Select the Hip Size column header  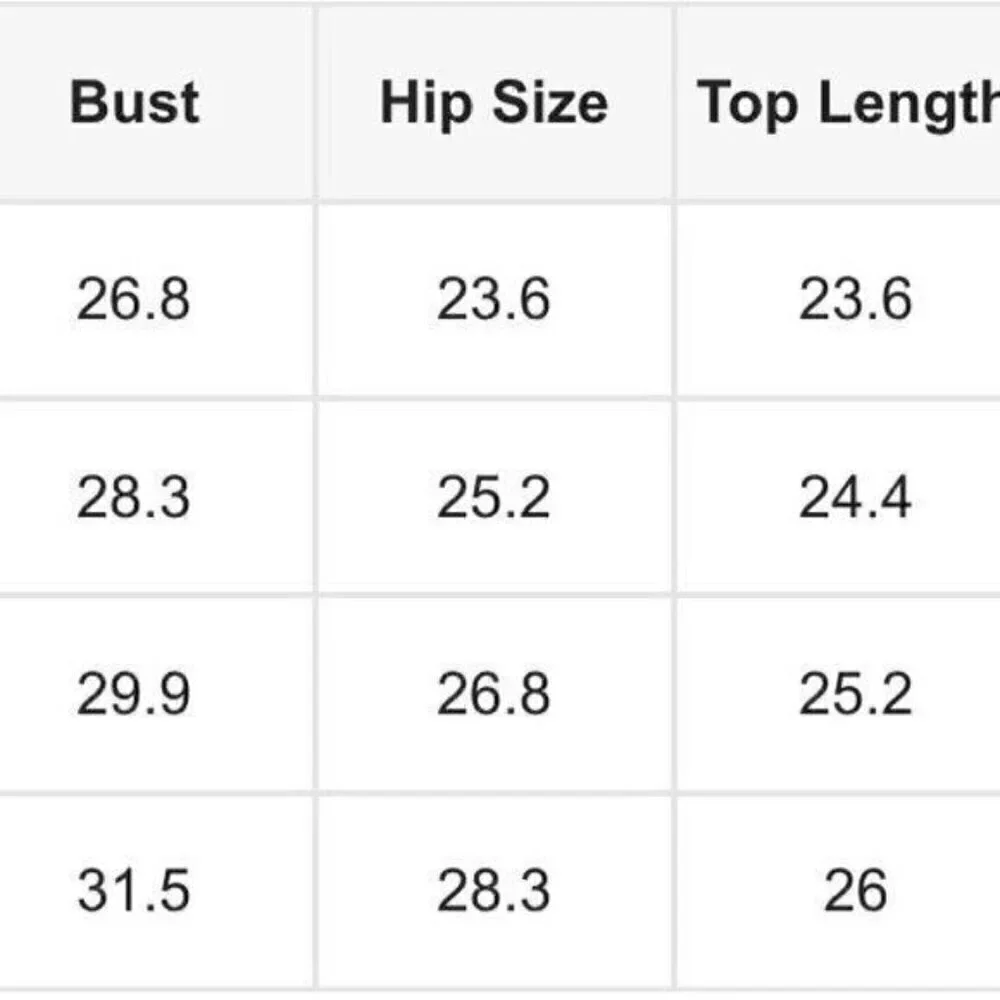click(x=494, y=103)
